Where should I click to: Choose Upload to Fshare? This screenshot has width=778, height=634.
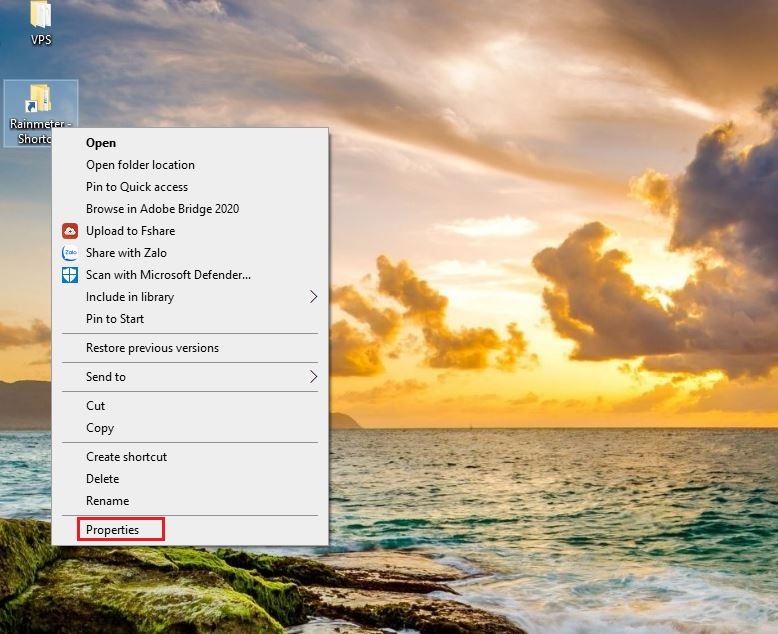(x=190, y=231)
